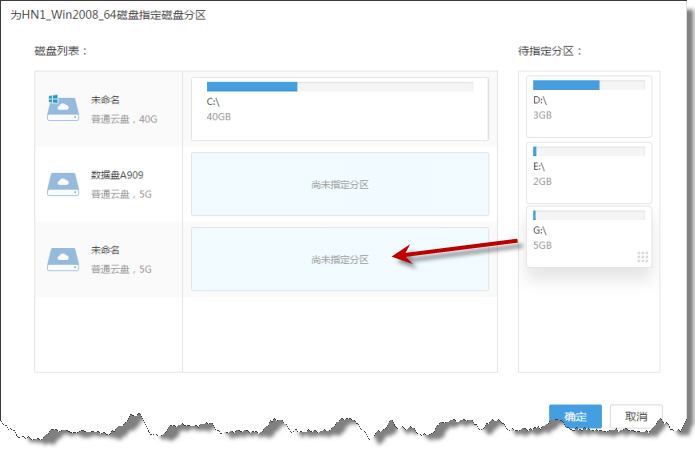Select the 数据盘A909 disk name
Image resolution: width=695 pixels, height=449 pixels.
pos(116,174)
